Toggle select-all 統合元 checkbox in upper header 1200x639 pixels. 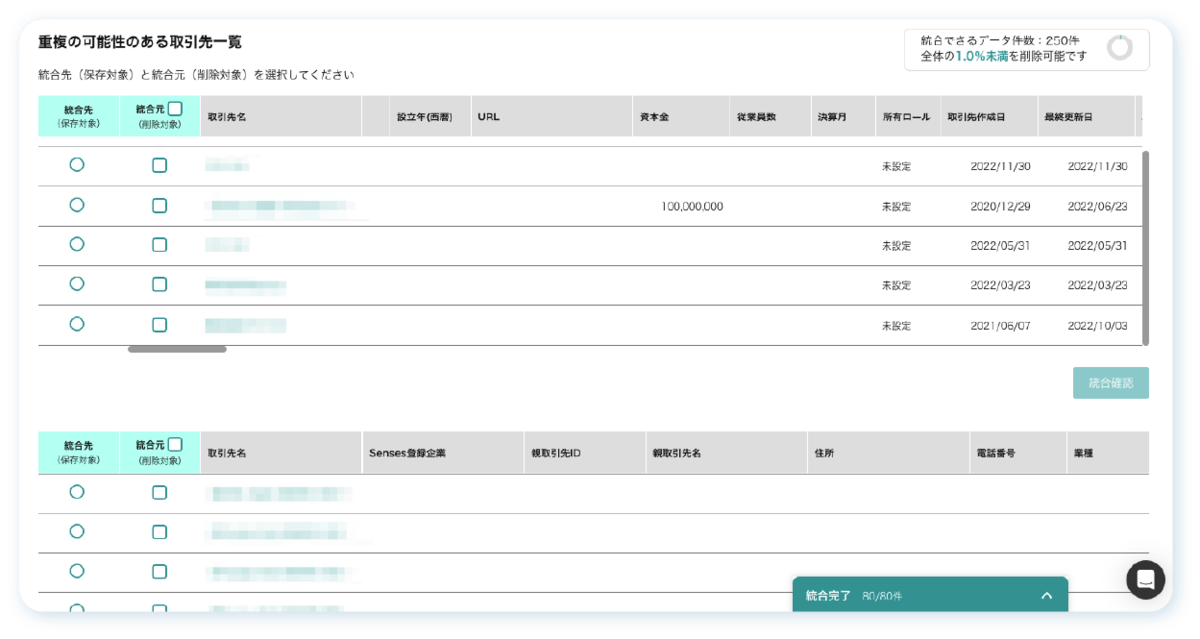tap(175, 109)
